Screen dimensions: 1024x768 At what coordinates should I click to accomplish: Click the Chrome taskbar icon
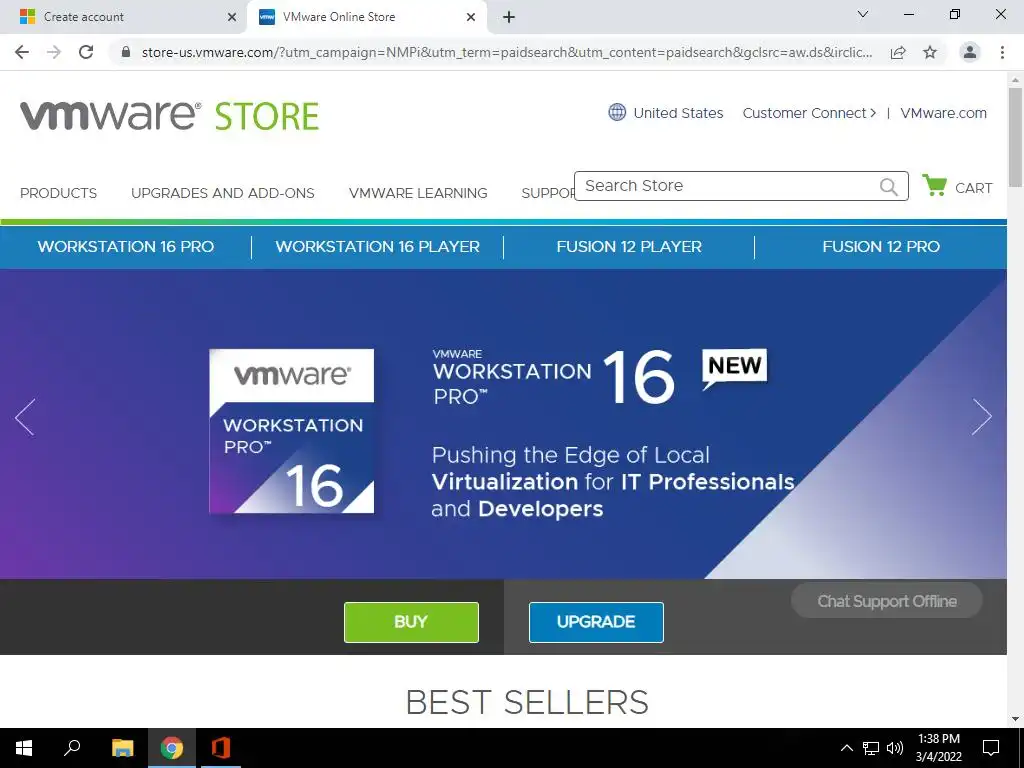click(x=172, y=748)
